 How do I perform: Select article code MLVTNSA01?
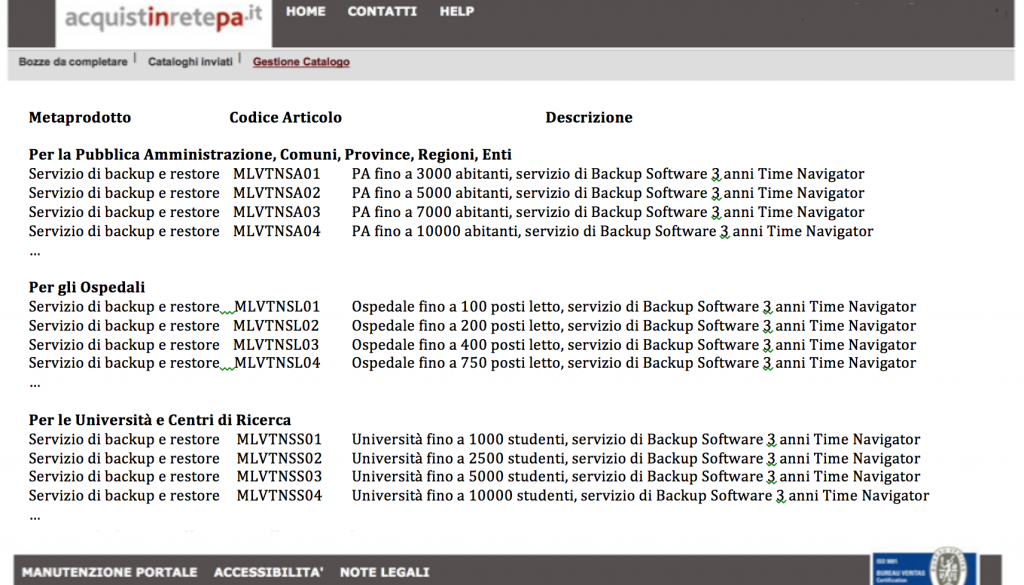tap(277, 174)
